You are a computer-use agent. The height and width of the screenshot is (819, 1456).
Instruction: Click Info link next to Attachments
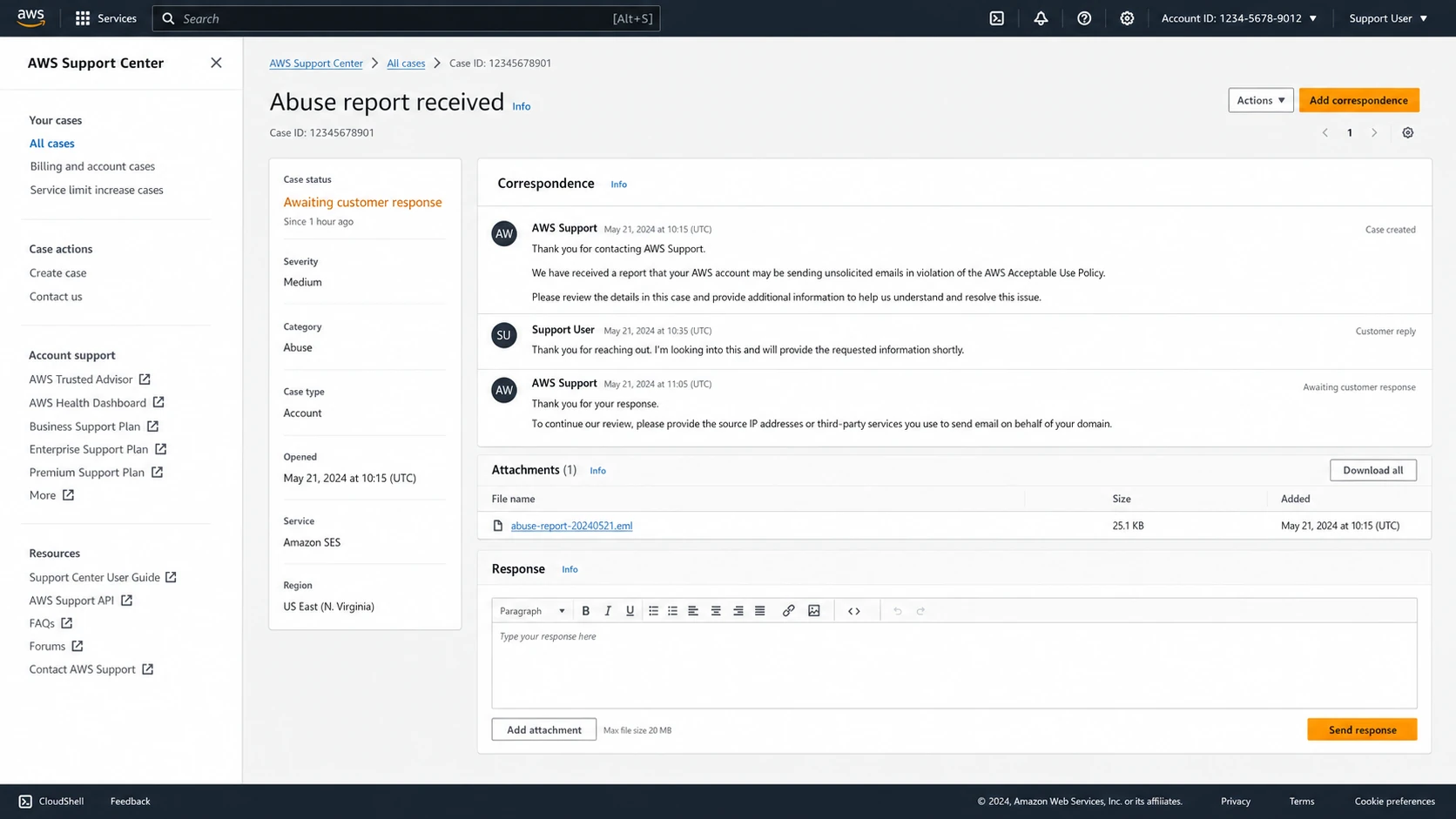597,471
